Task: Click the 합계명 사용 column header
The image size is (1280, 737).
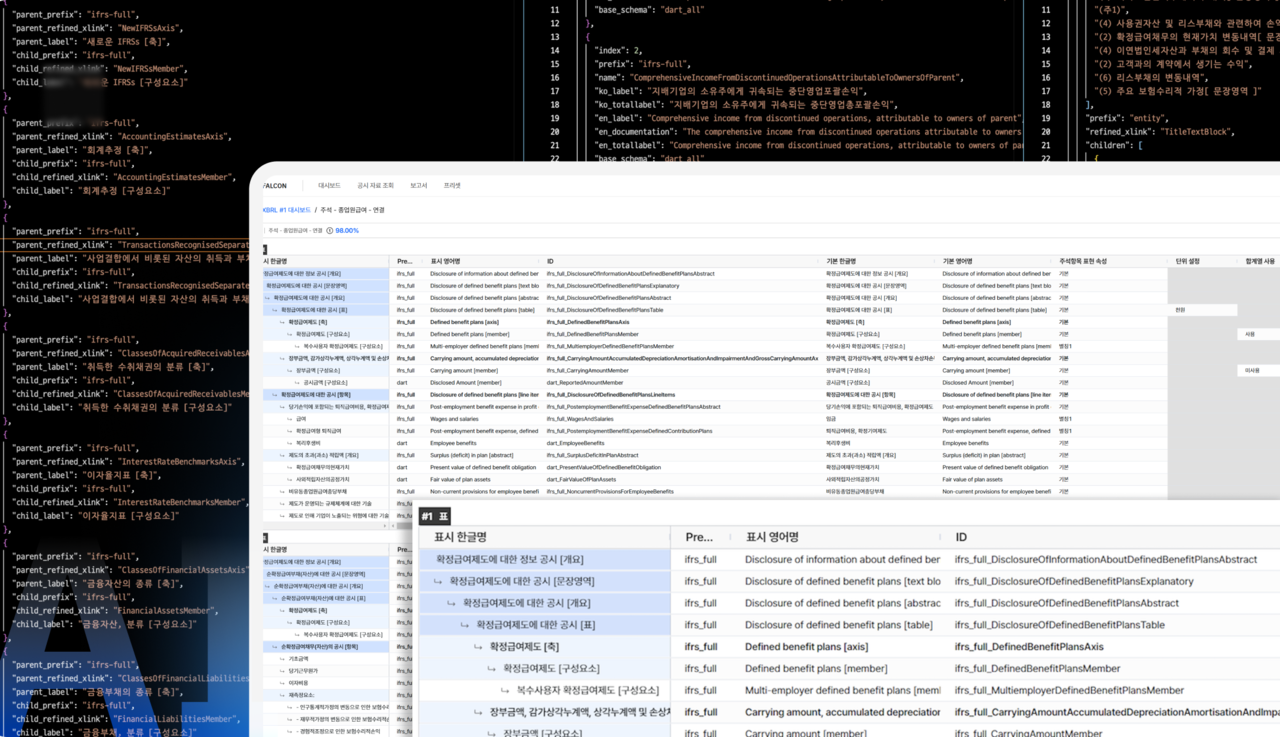Action: point(1260,261)
